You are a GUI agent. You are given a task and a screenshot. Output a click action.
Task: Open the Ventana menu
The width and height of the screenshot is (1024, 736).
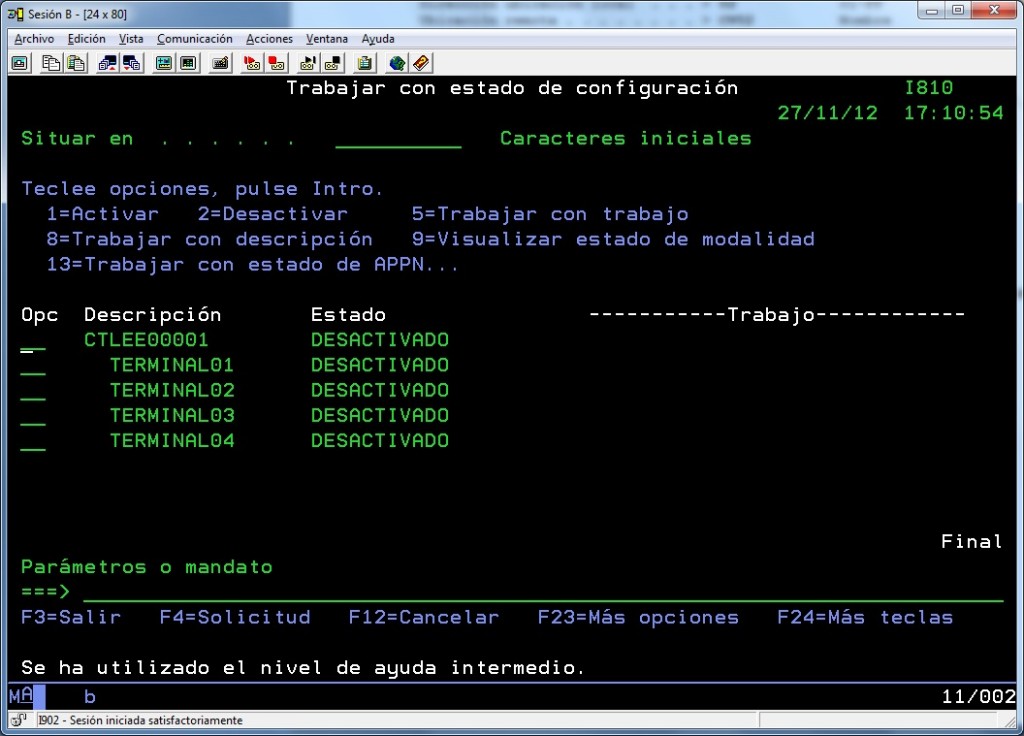(327, 39)
